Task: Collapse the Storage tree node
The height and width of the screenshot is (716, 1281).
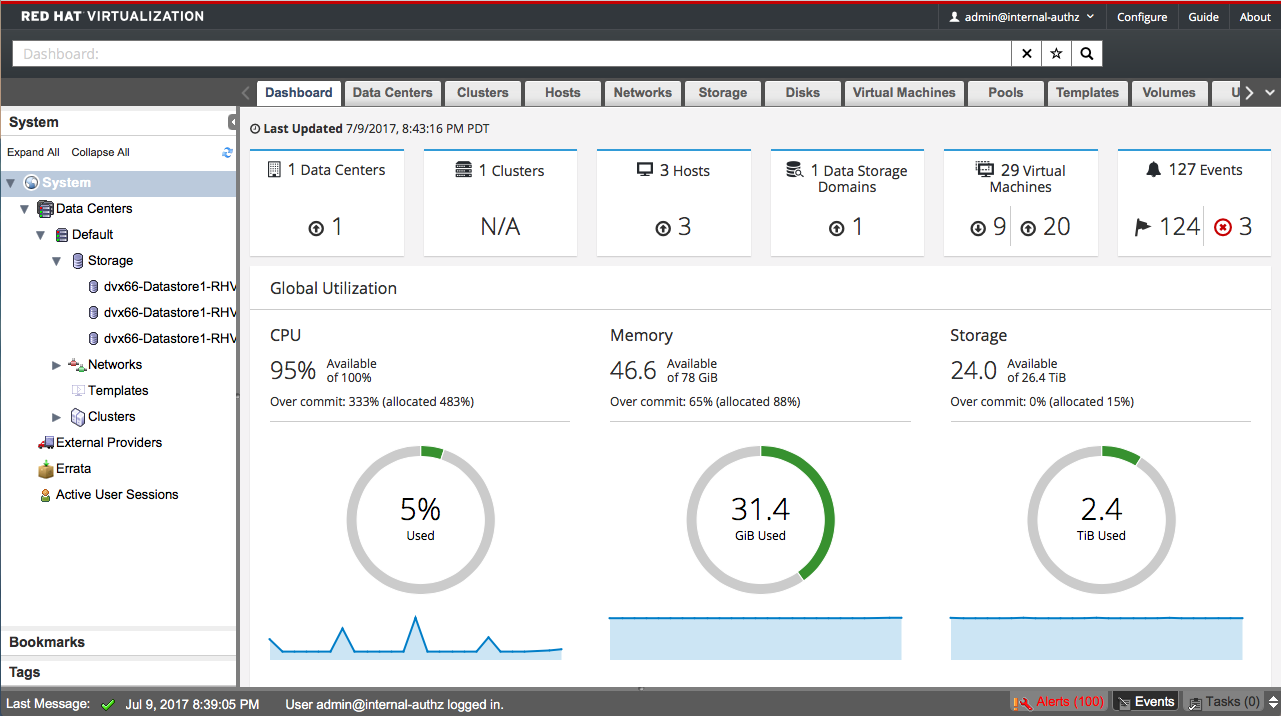Action: (57, 261)
